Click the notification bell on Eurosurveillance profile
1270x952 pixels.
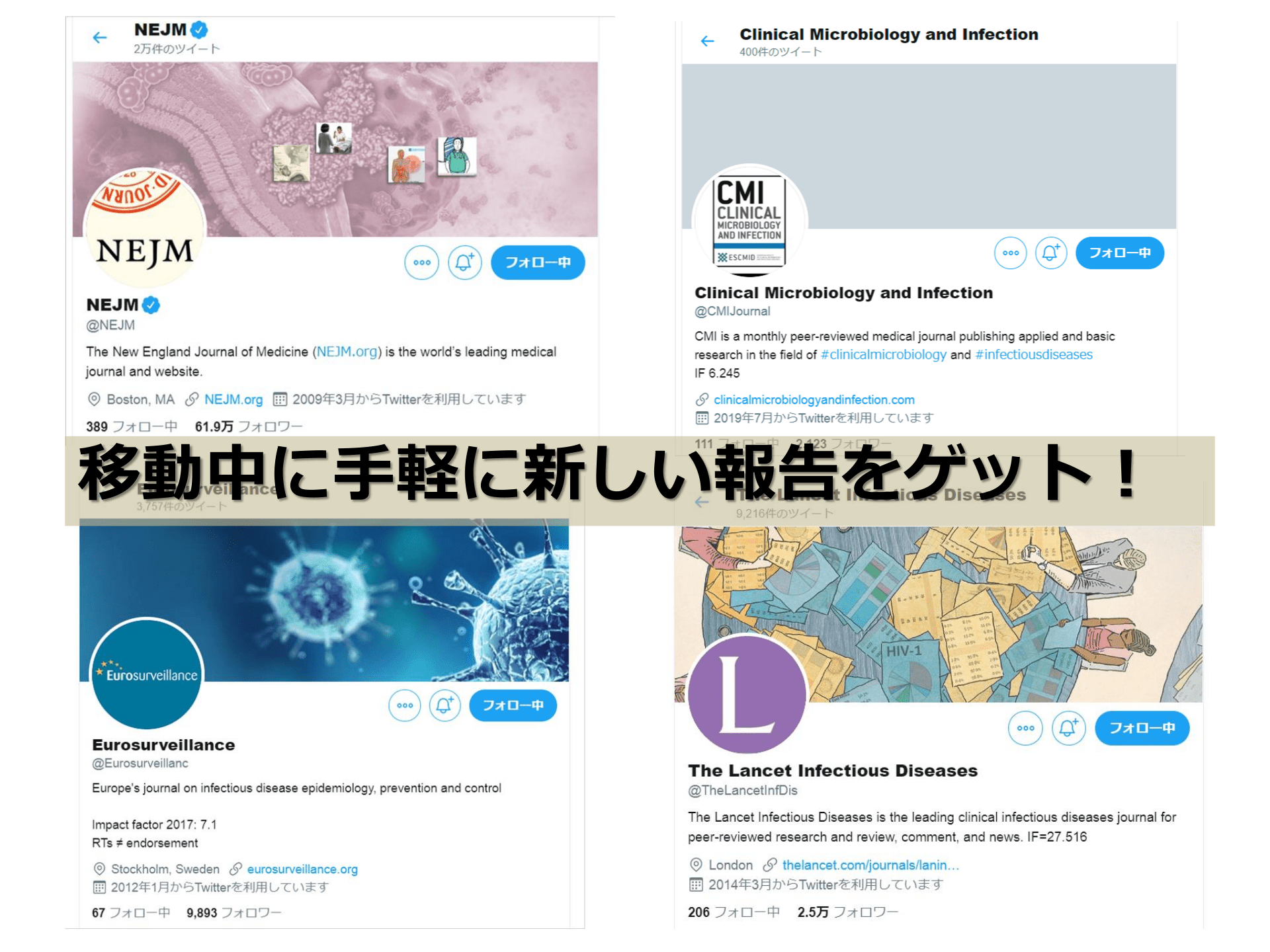click(444, 705)
